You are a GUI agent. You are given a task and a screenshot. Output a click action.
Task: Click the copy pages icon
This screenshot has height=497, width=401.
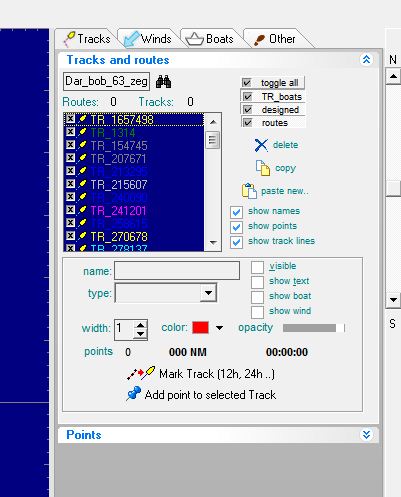263,168
